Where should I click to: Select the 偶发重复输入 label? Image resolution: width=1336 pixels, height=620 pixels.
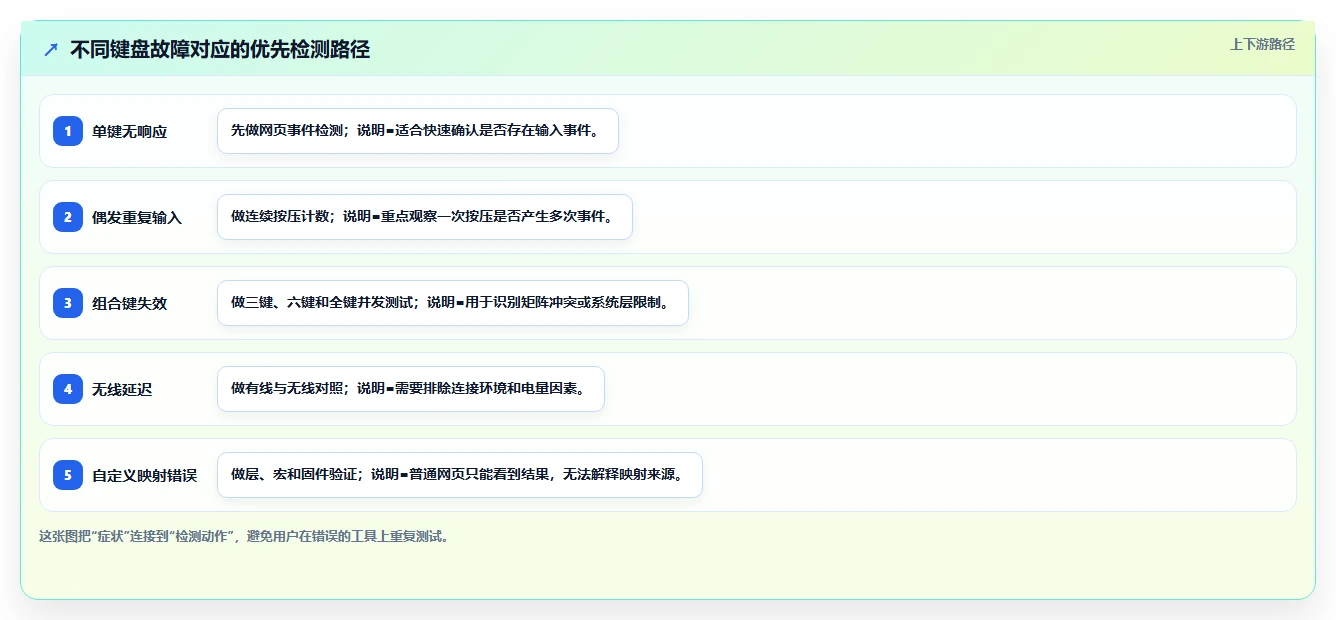tap(137, 218)
